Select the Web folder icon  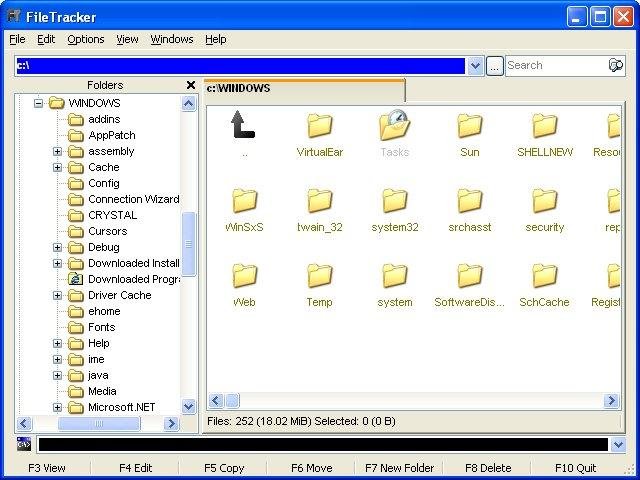pyautogui.click(x=244, y=276)
